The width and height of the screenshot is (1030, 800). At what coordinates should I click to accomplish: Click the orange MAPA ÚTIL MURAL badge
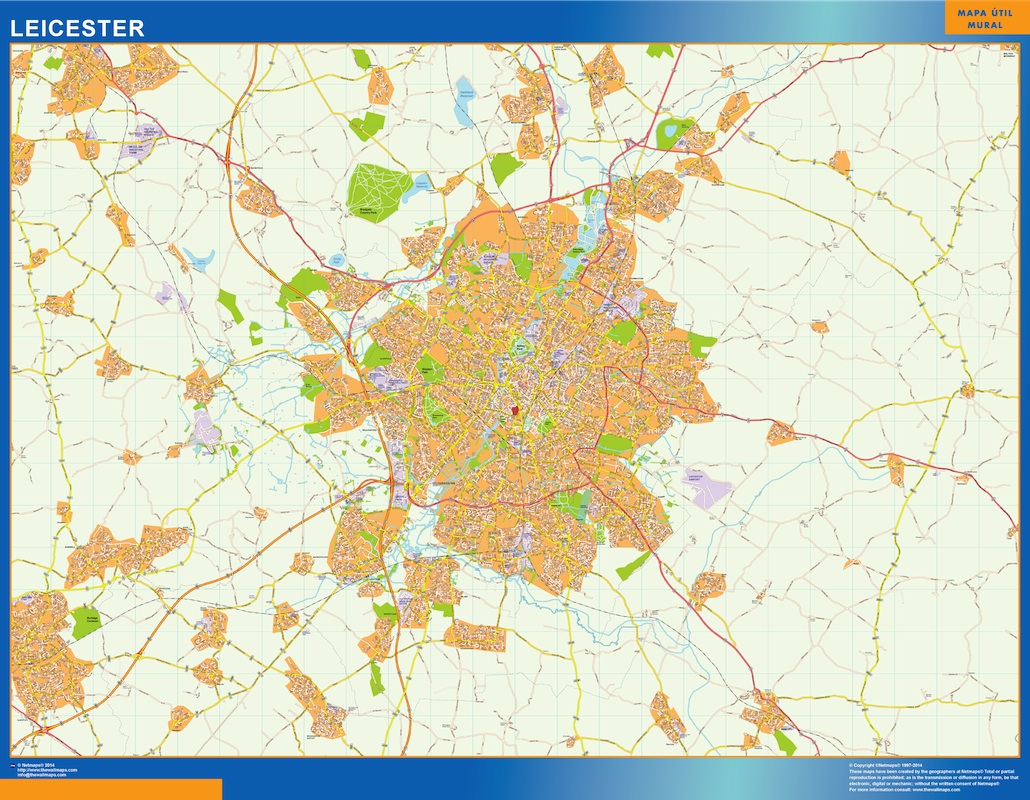[985, 18]
